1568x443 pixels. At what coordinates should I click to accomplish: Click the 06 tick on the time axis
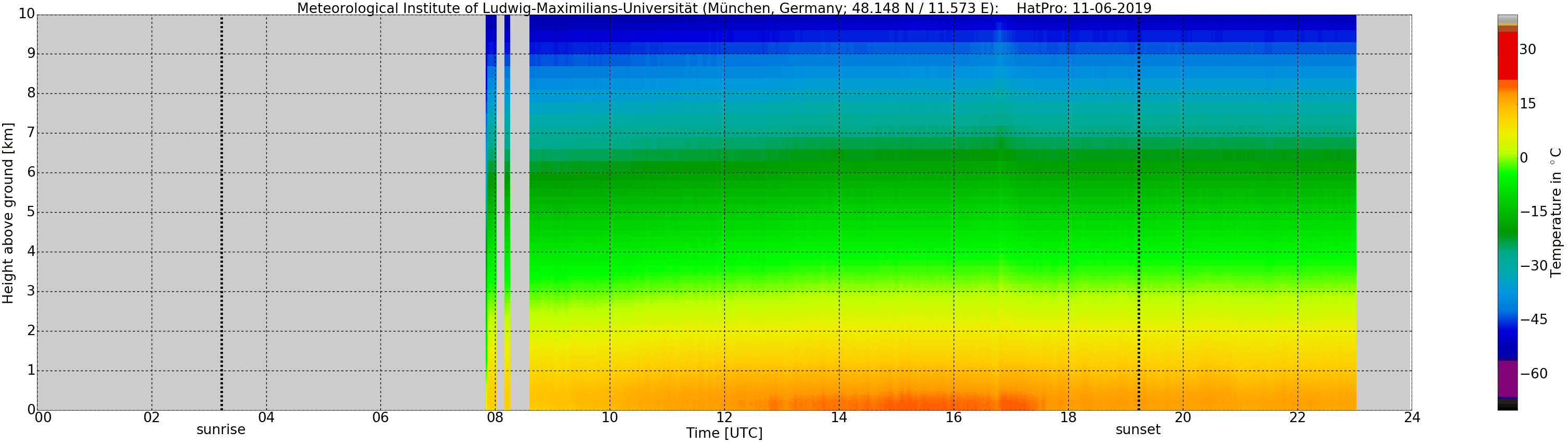tap(380, 417)
